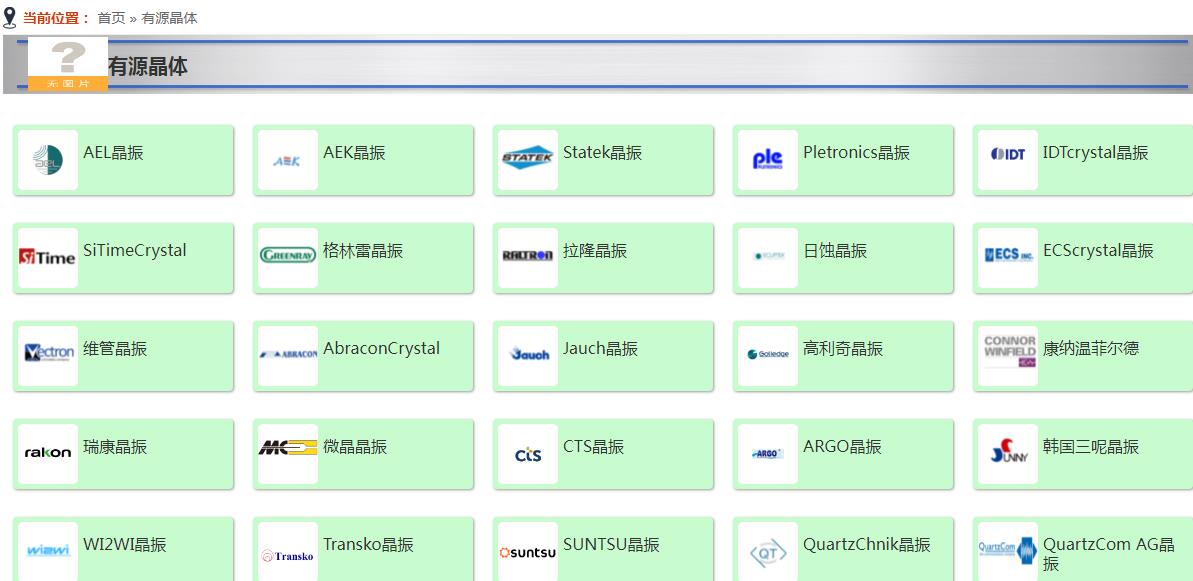Click the SUNTSU晶振 link
Image resolution: width=1193 pixels, height=581 pixels.
(611, 545)
